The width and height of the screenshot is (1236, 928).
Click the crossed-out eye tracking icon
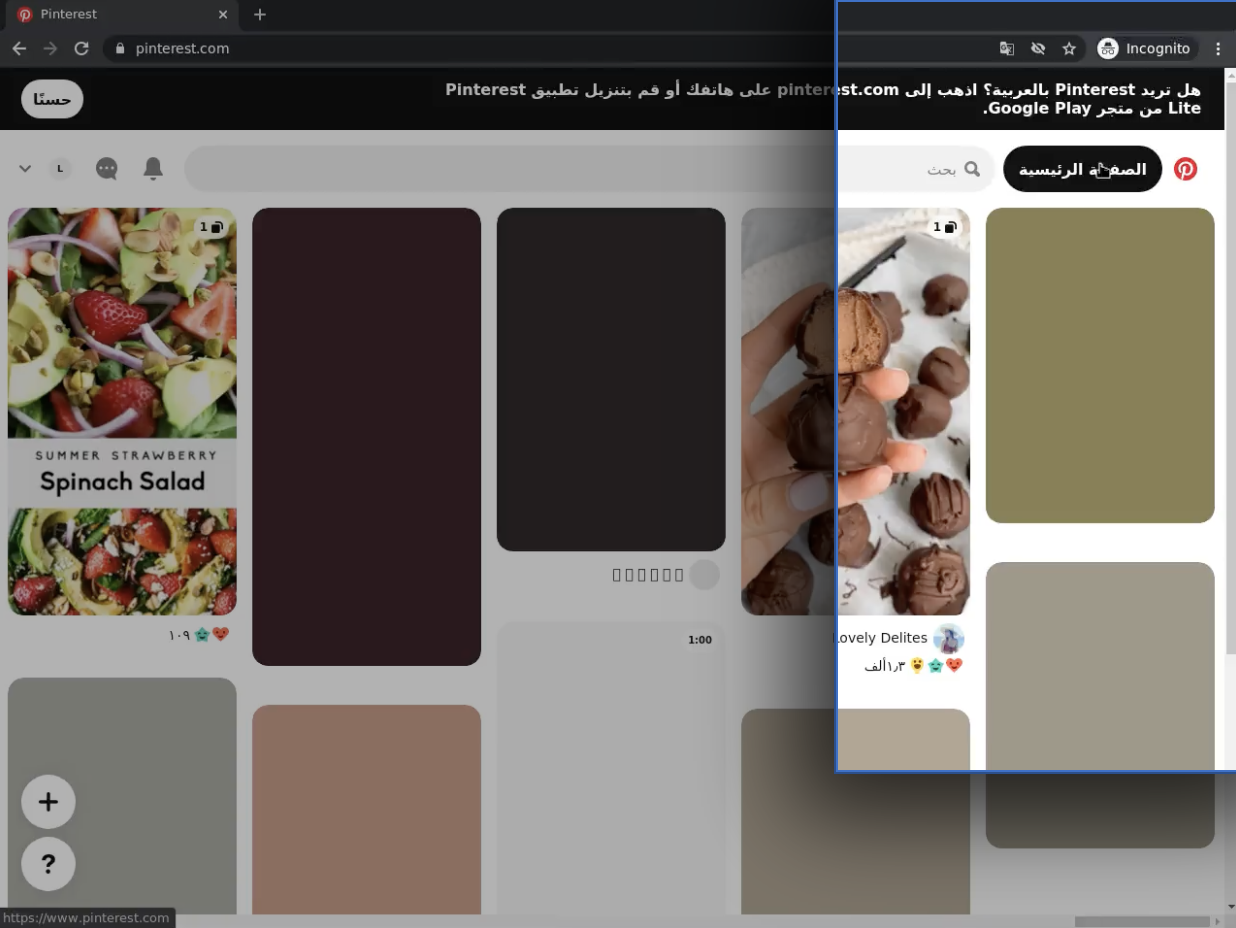1038,48
